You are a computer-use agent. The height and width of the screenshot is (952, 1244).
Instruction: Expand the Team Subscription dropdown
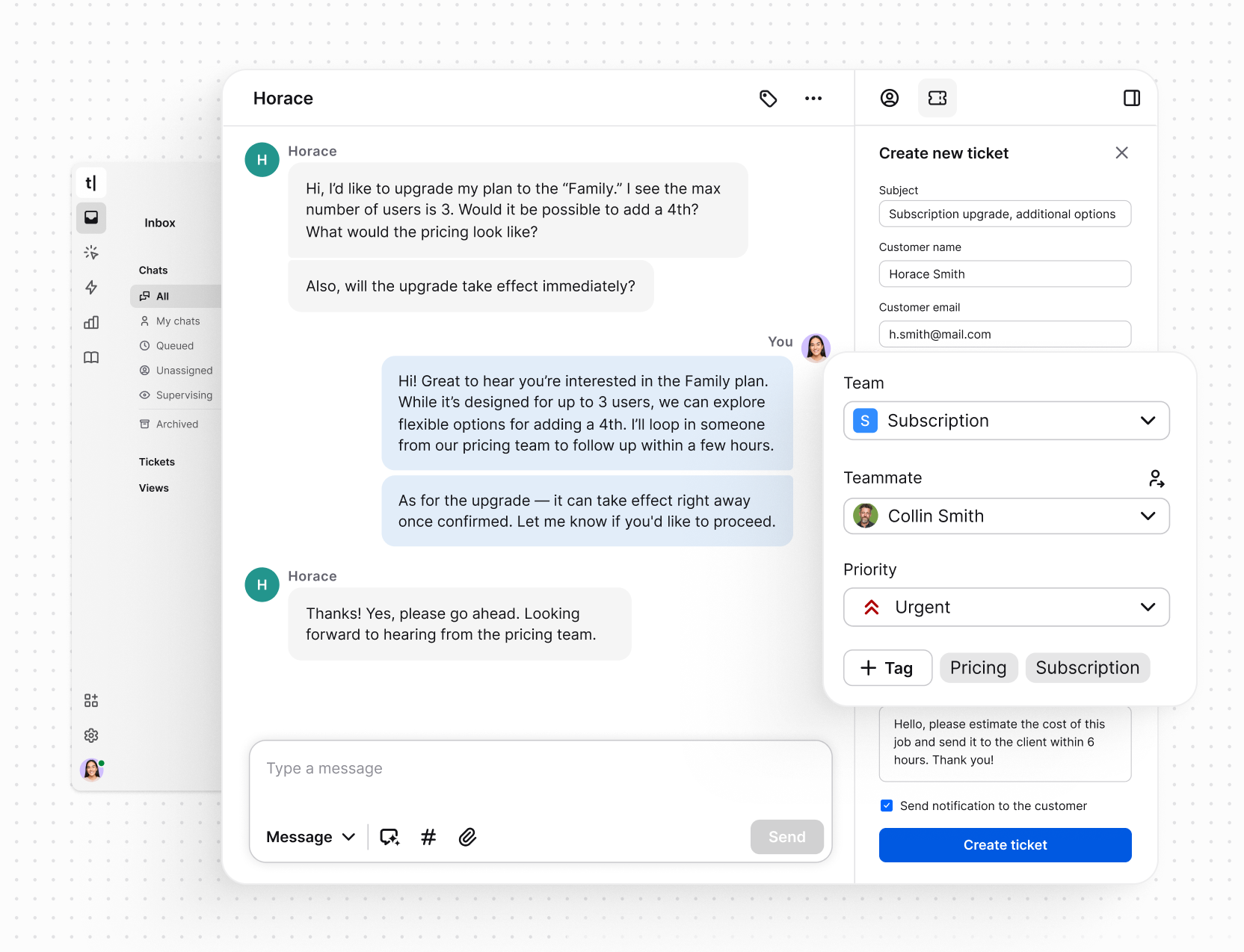1006,421
